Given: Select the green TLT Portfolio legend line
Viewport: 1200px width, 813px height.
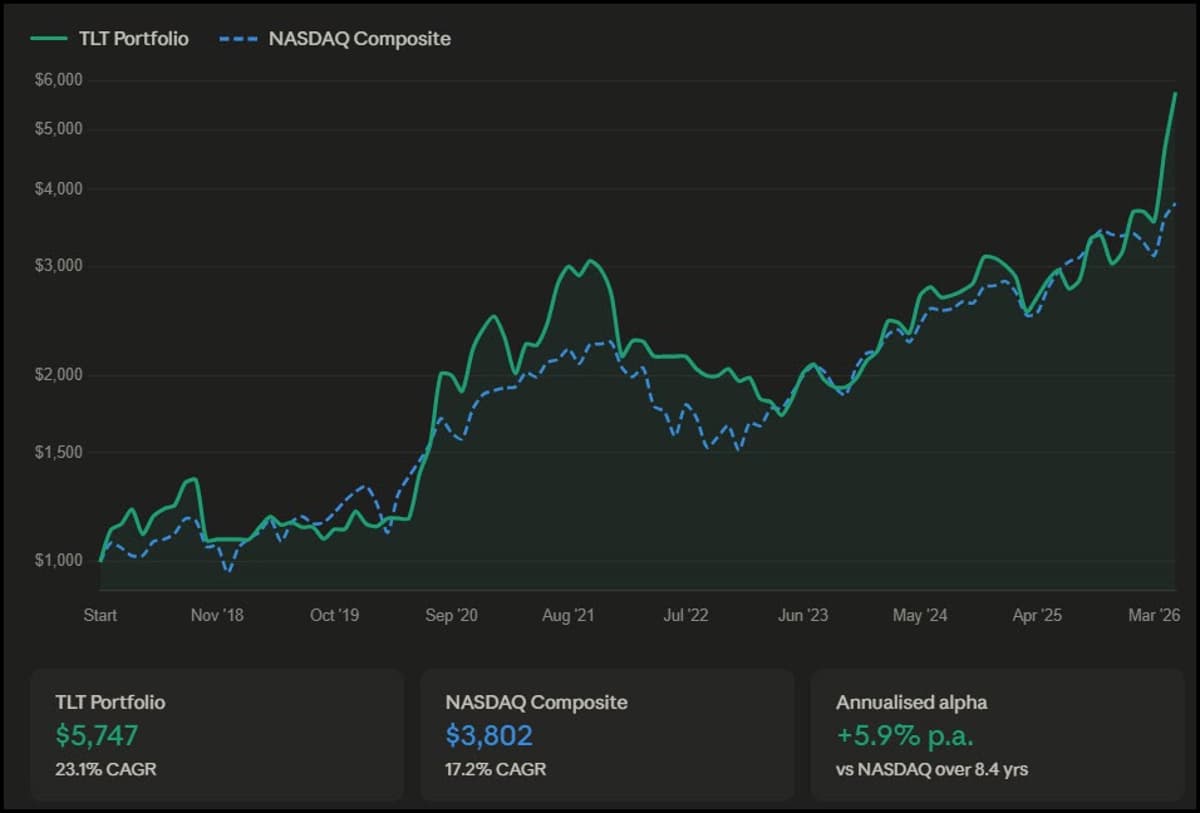Looking at the screenshot, I should click(48, 39).
